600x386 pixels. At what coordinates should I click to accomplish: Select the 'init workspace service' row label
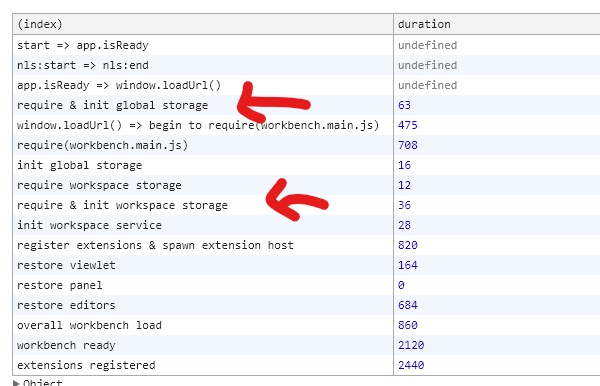point(89,225)
